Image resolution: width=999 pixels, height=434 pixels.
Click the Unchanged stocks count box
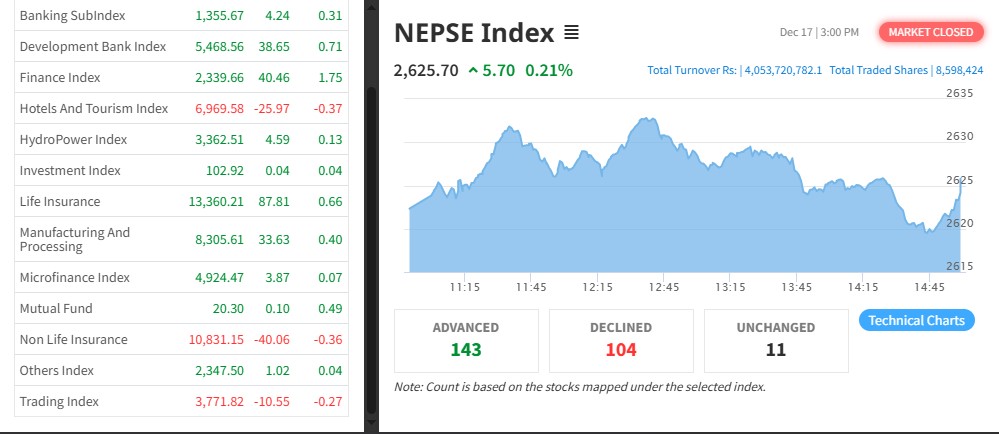click(x=776, y=339)
